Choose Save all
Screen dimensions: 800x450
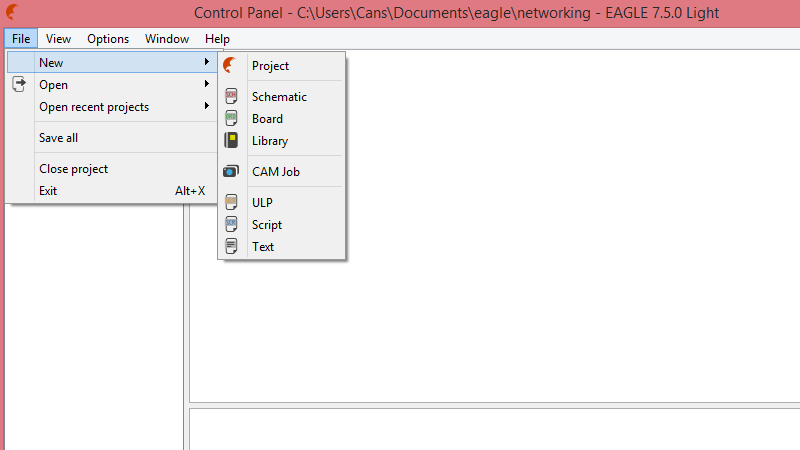point(112,138)
